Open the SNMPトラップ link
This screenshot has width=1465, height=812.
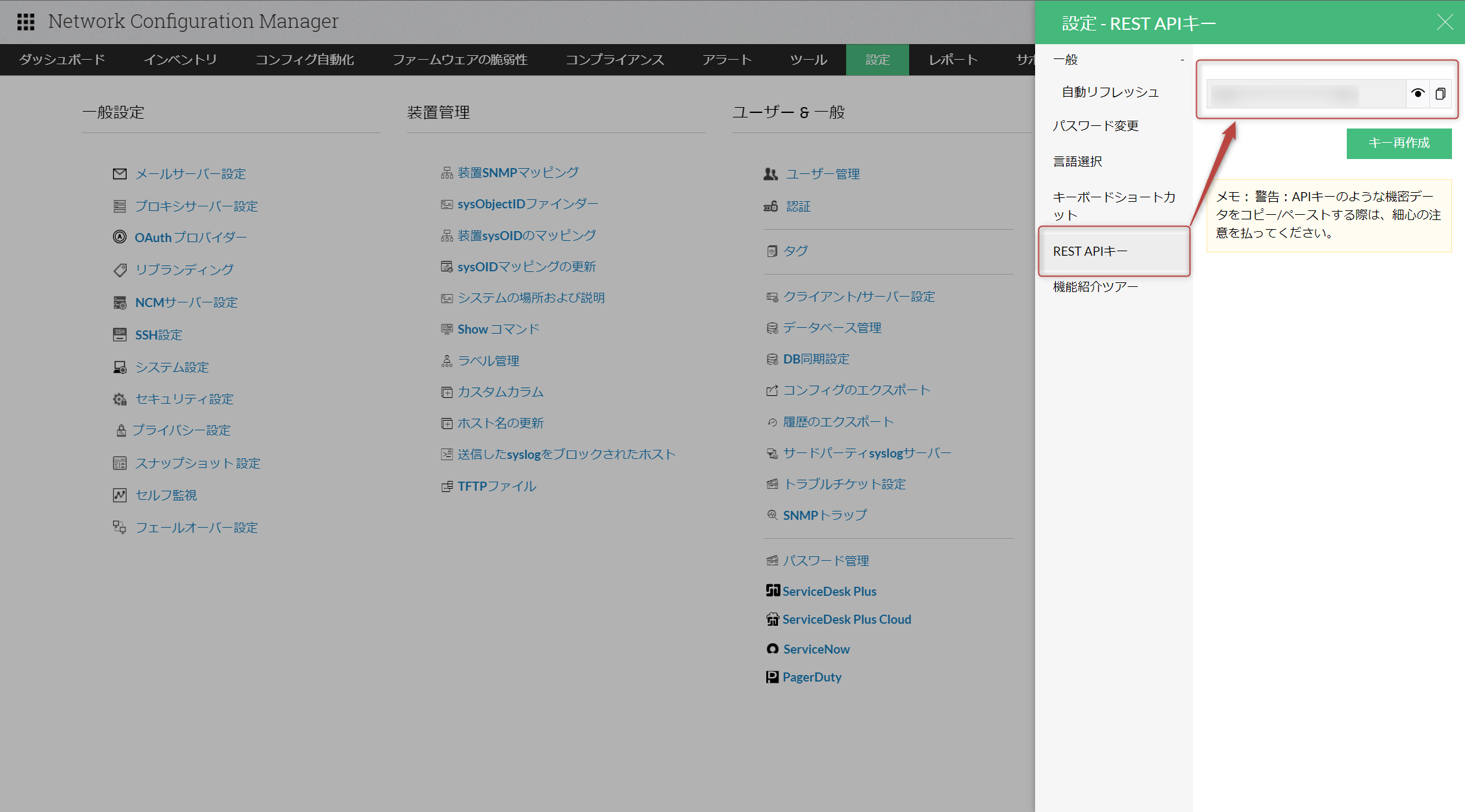[x=825, y=515]
